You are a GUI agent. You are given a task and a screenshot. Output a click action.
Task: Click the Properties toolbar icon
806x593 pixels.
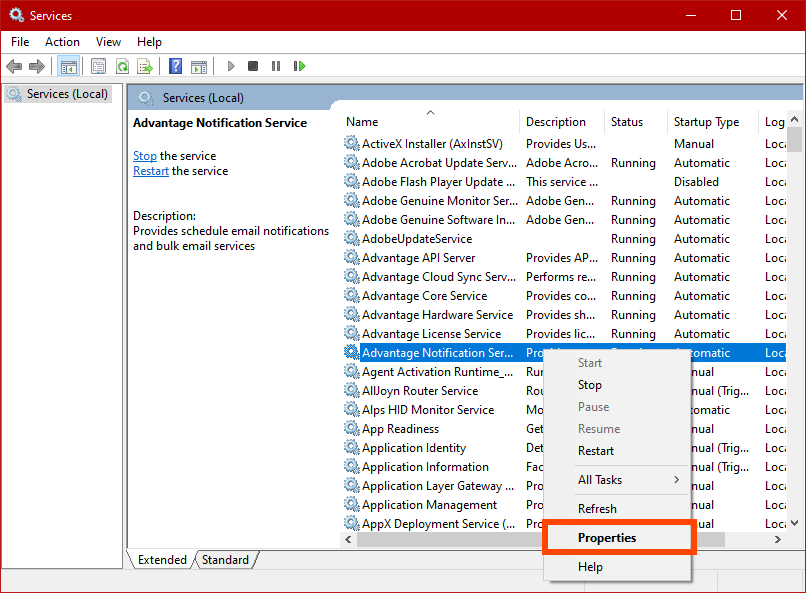pyautogui.click(x=98, y=66)
